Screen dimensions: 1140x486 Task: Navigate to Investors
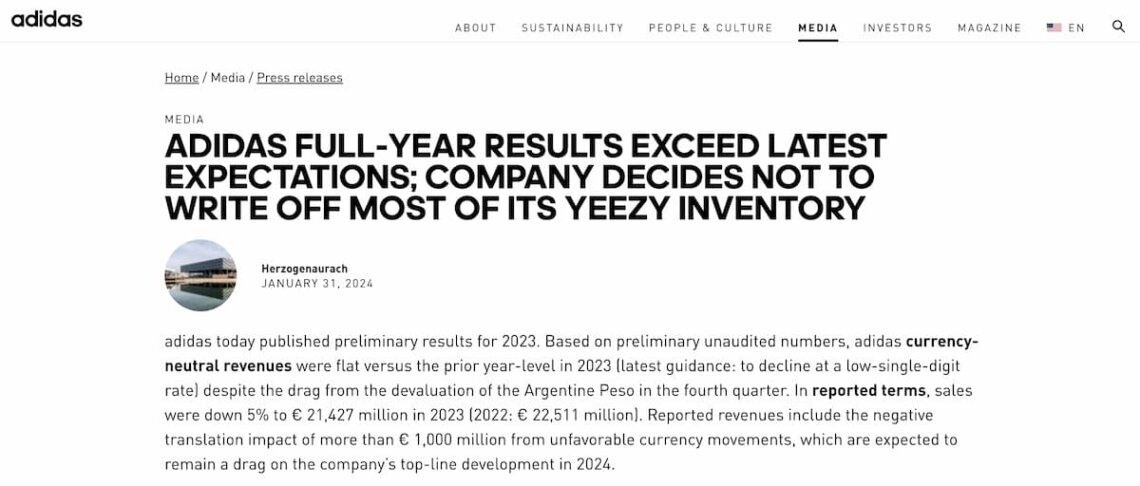click(x=897, y=28)
